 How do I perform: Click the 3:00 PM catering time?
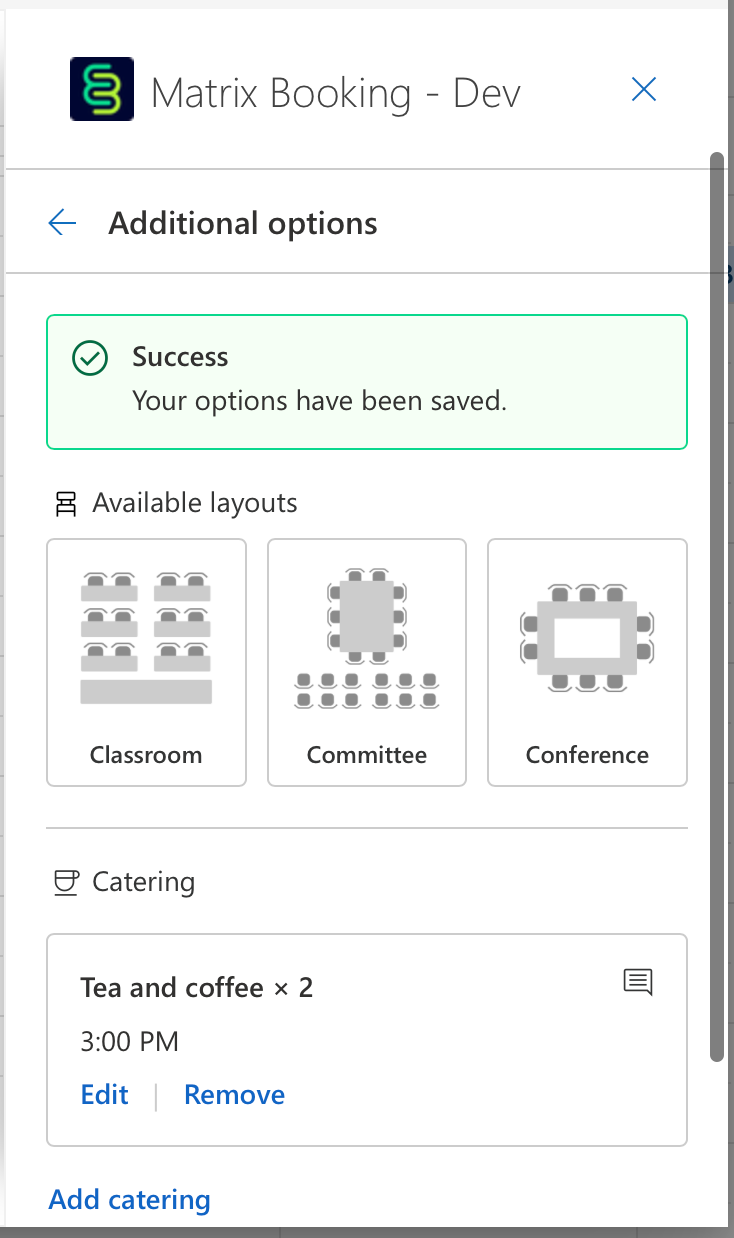(129, 1042)
